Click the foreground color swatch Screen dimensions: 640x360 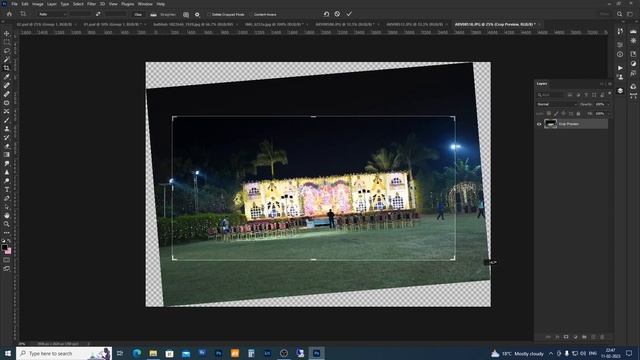tap(4, 247)
